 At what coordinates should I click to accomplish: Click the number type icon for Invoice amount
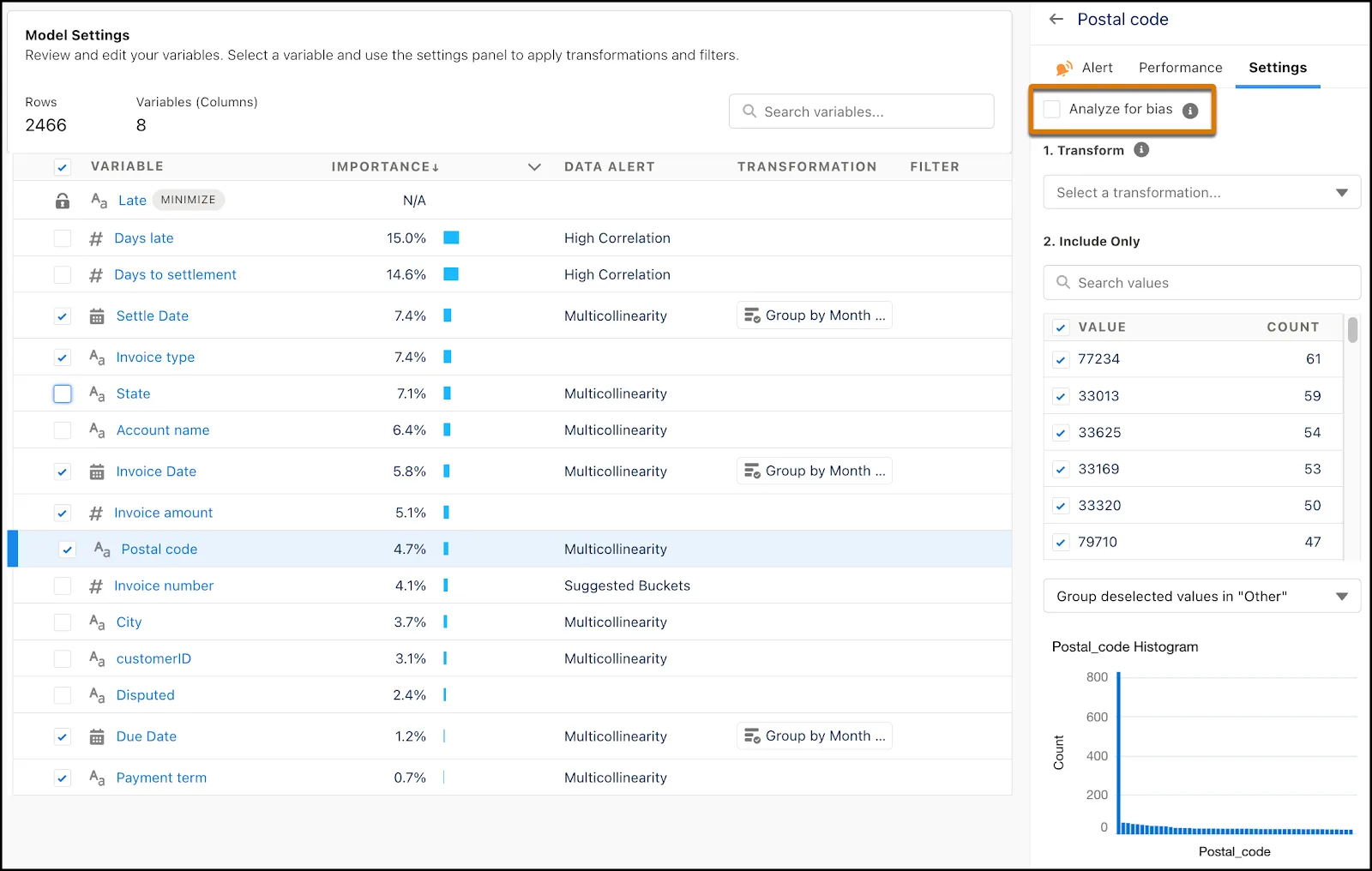(x=96, y=514)
